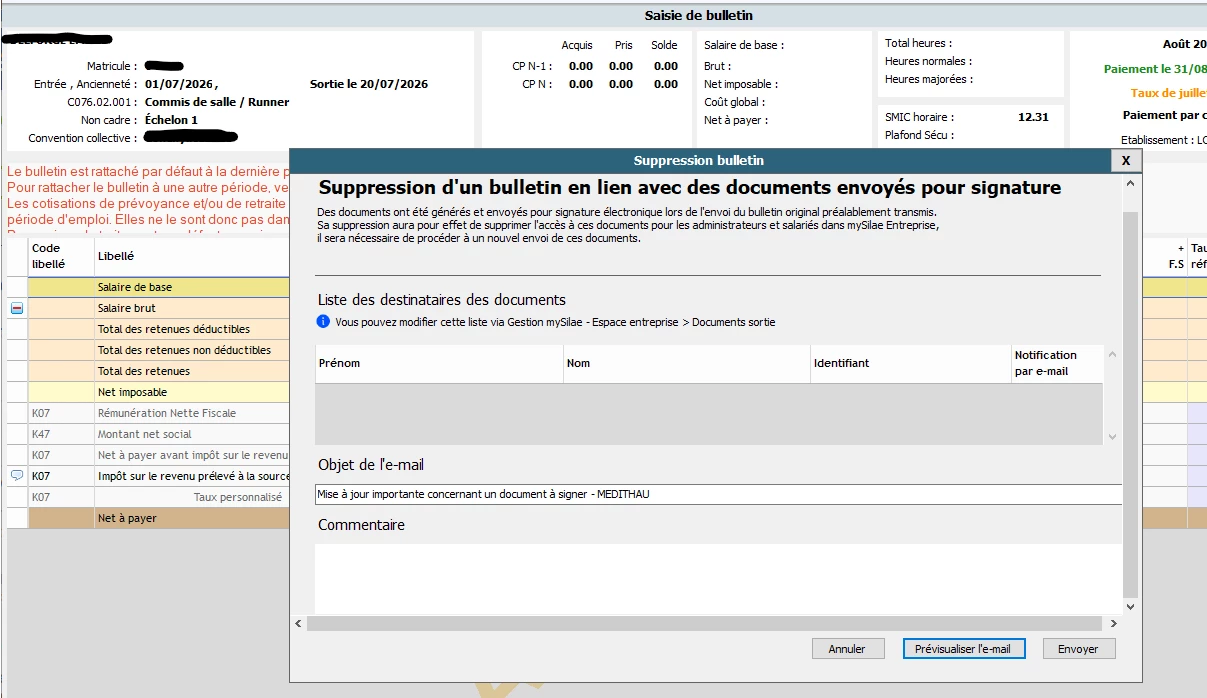This screenshot has width=1207, height=698.
Task: Click the Annuler button
Action: (x=847, y=649)
